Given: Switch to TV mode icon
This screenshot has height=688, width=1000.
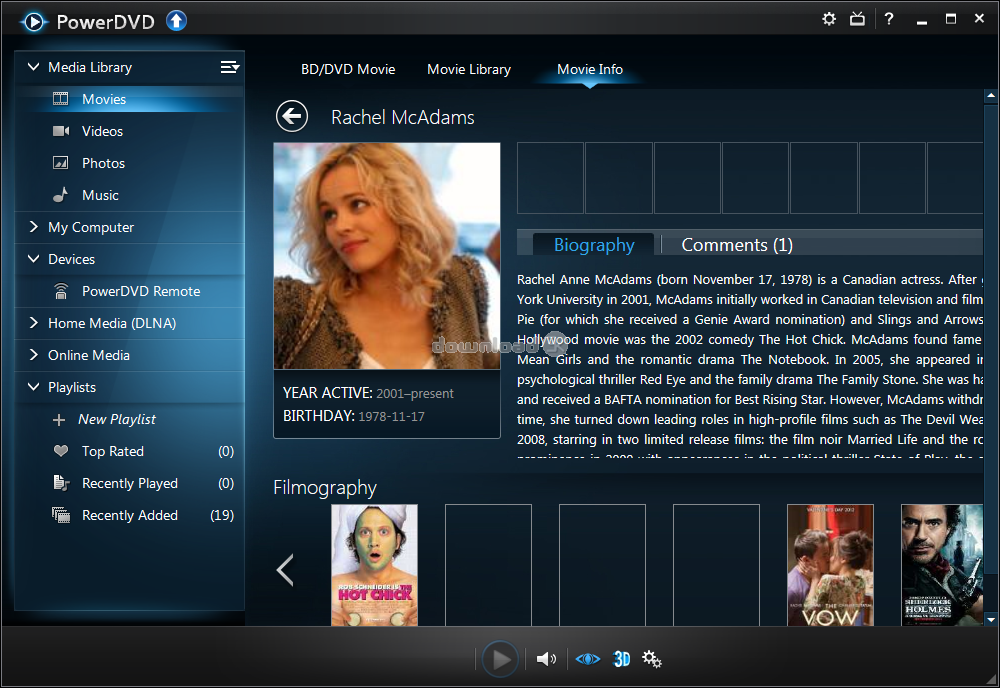Looking at the screenshot, I should 857,19.
